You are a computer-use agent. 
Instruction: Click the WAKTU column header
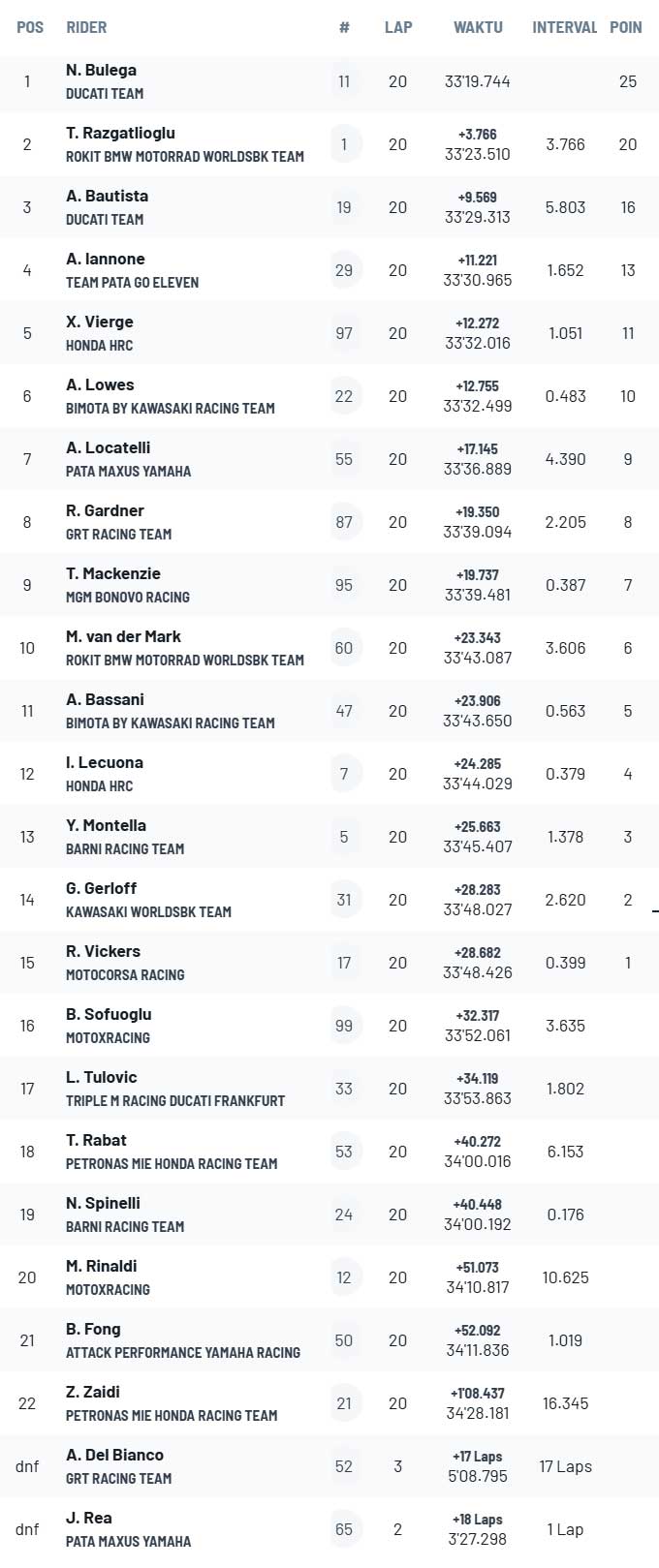[x=478, y=27]
